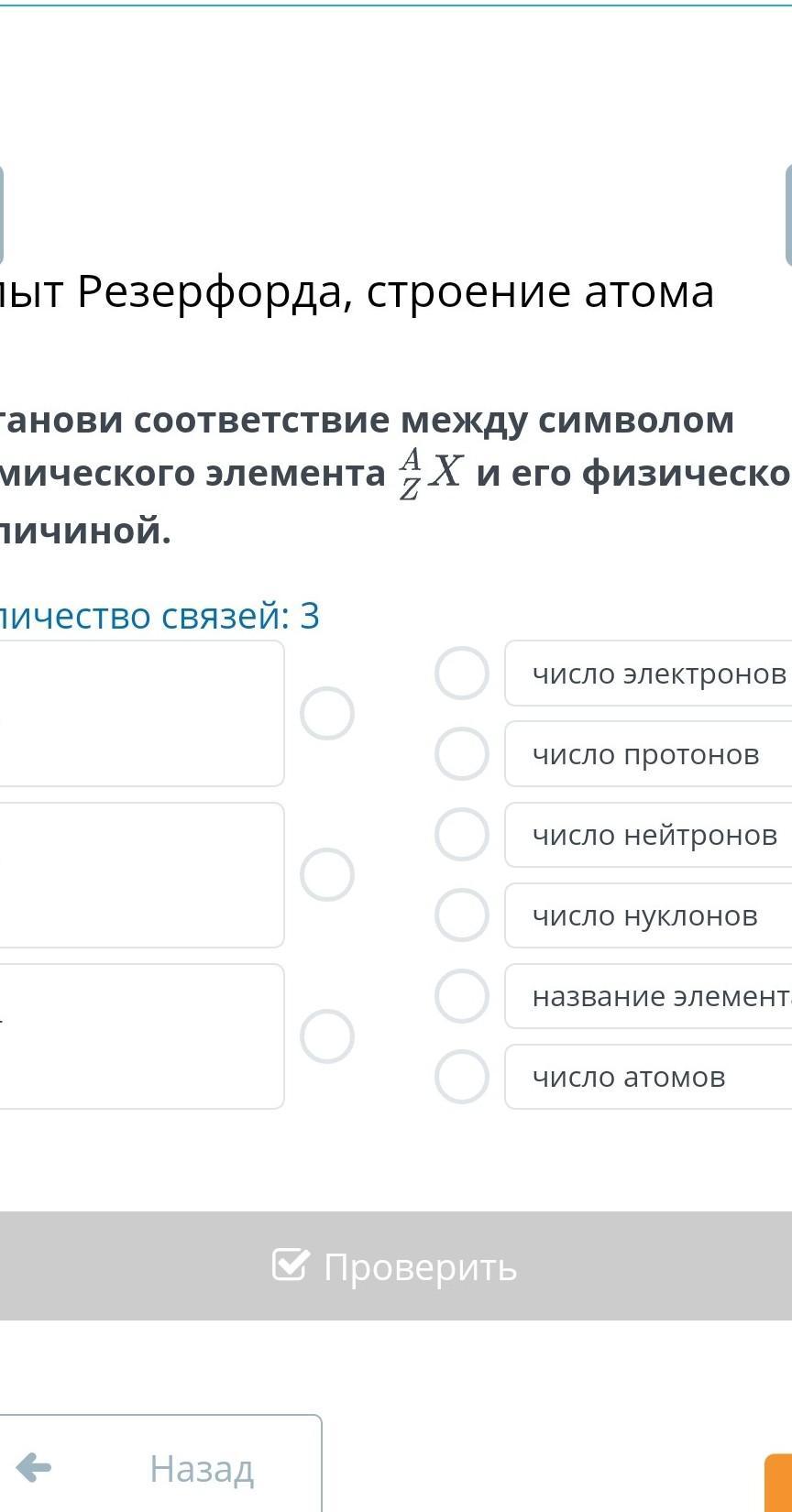Select the radio circle beside 'число атомов'
The image size is (792, 1512).
461,1077
